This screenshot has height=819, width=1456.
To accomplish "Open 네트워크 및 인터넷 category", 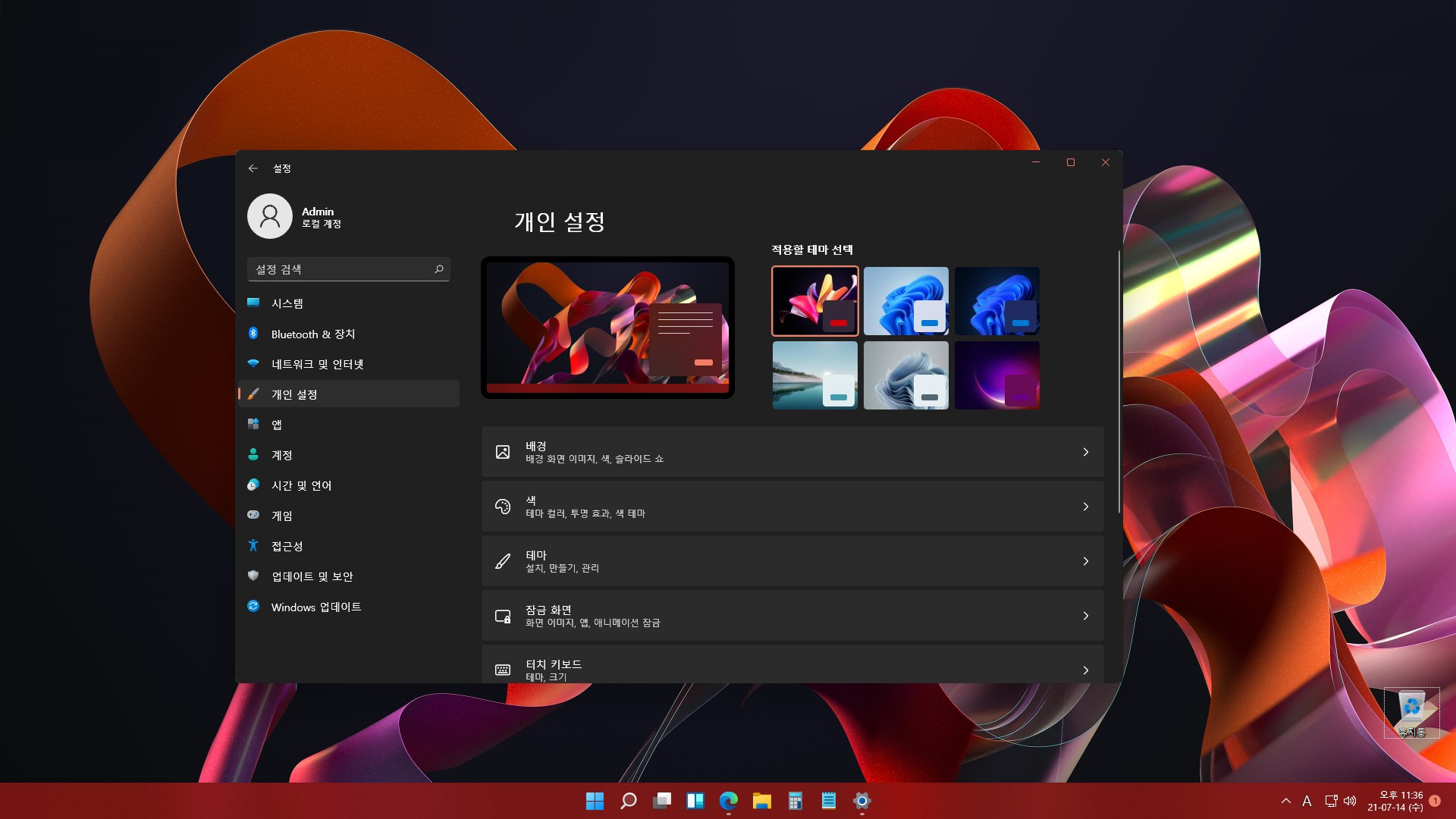I will coord(349,363).
